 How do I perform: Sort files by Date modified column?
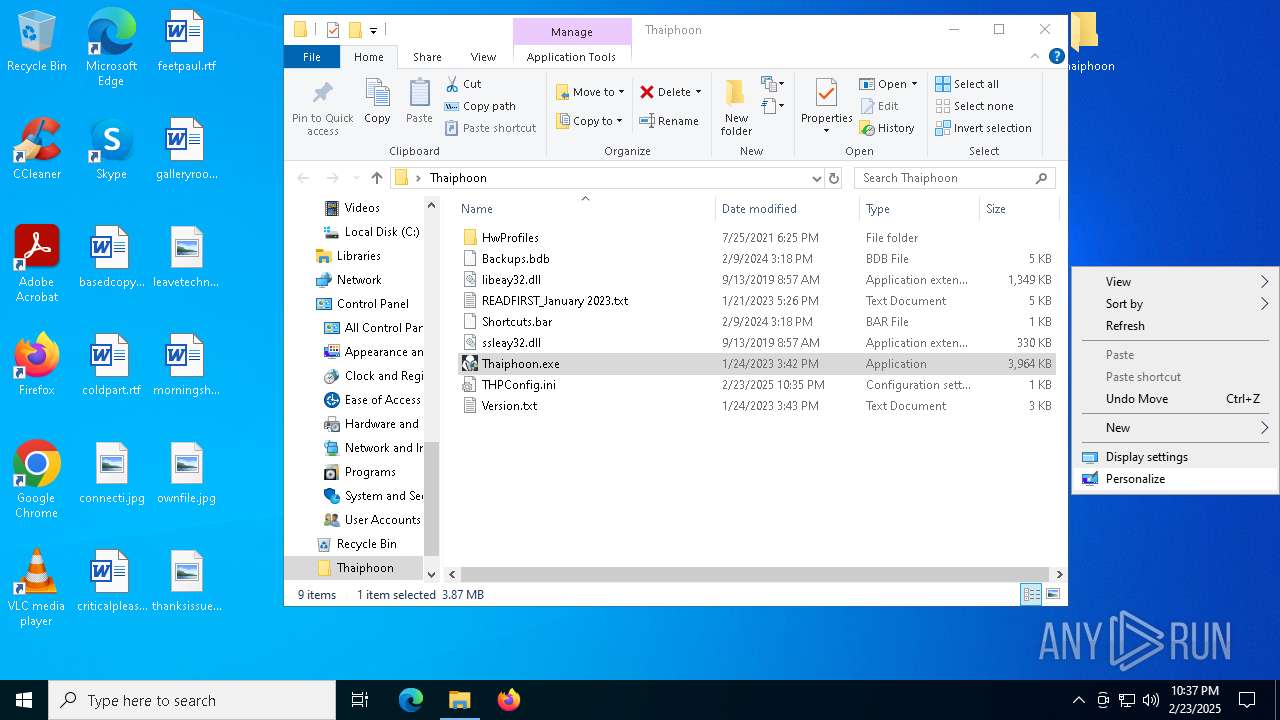coord(787,209)
